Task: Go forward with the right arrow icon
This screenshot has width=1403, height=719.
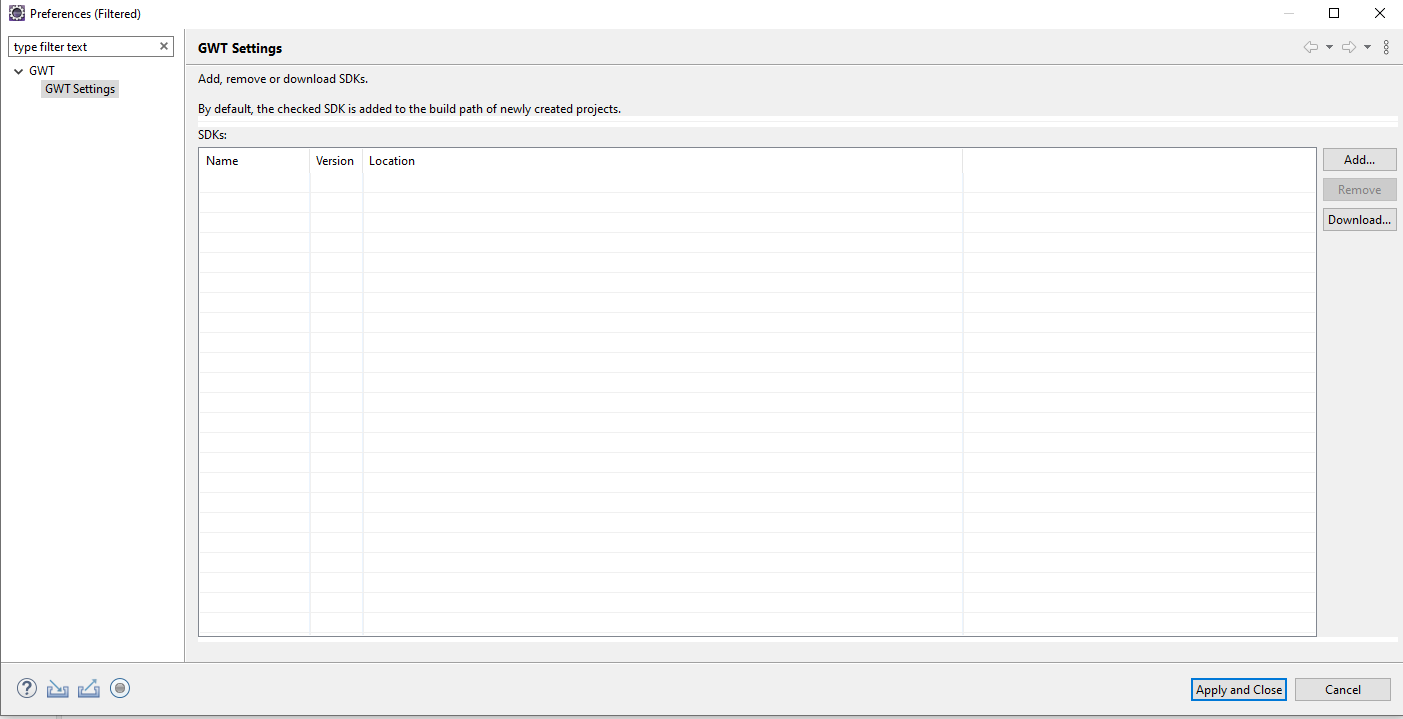Action: pos(1348,47)
